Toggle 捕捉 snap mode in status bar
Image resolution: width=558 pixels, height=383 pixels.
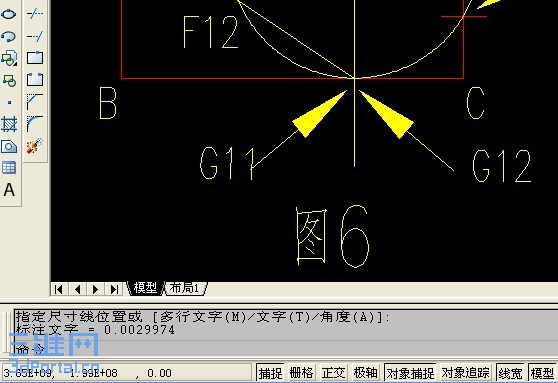270,373
